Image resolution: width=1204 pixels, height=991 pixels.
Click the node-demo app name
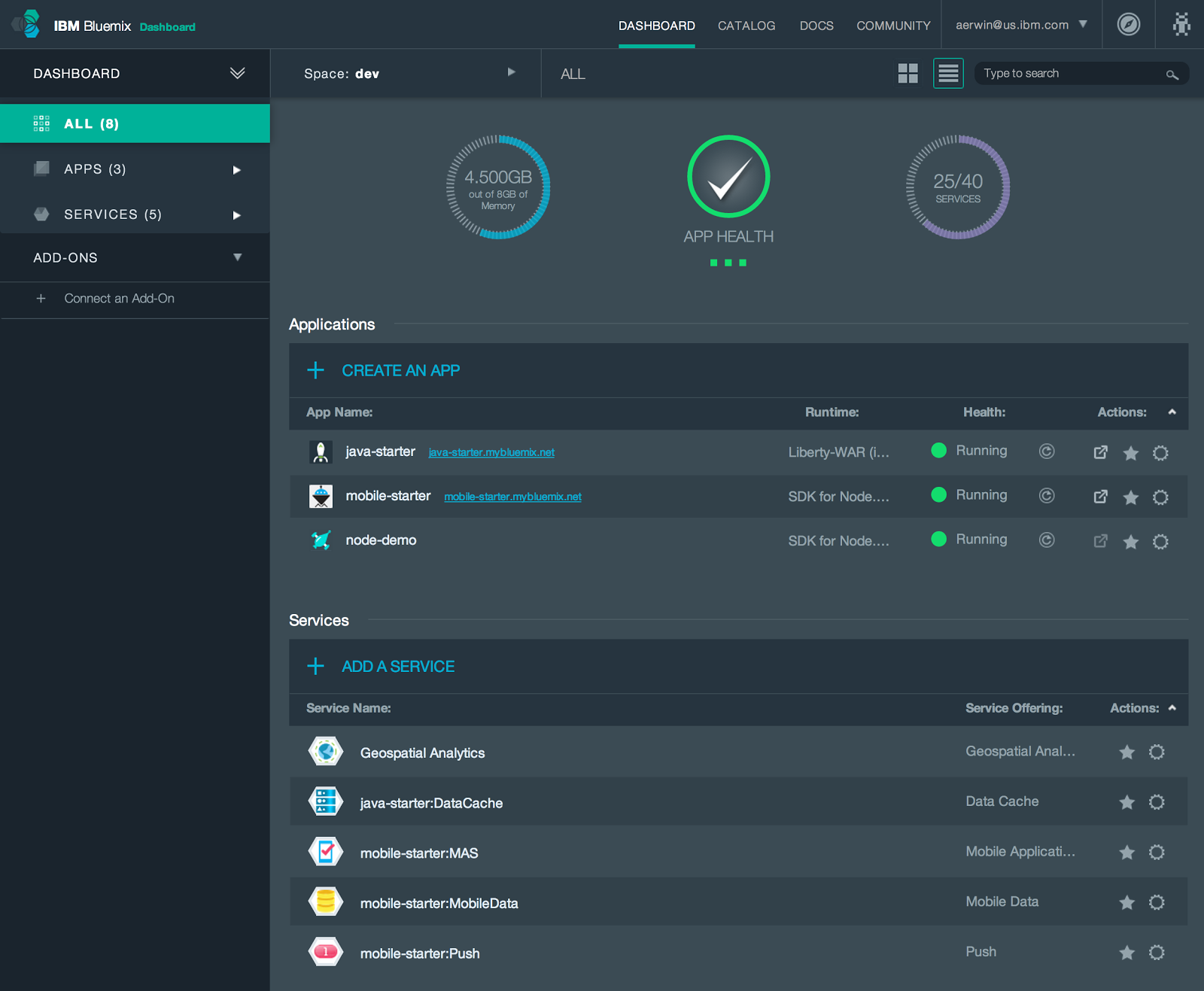click(x=381, y=540)
